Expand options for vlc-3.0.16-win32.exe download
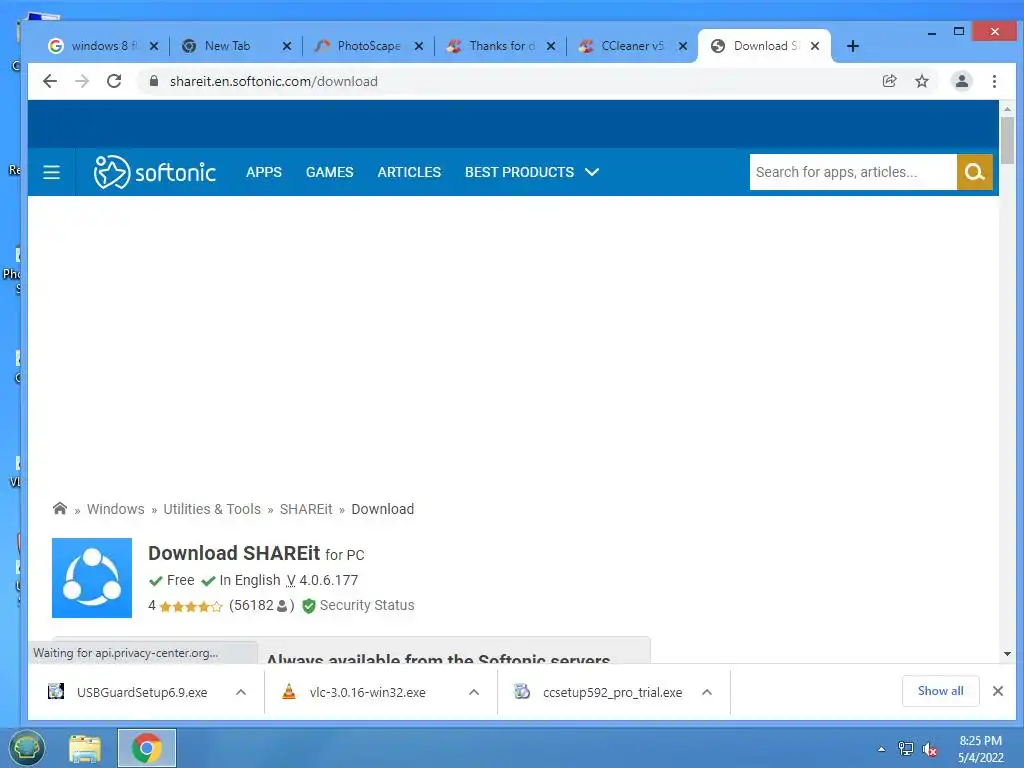 474,692
